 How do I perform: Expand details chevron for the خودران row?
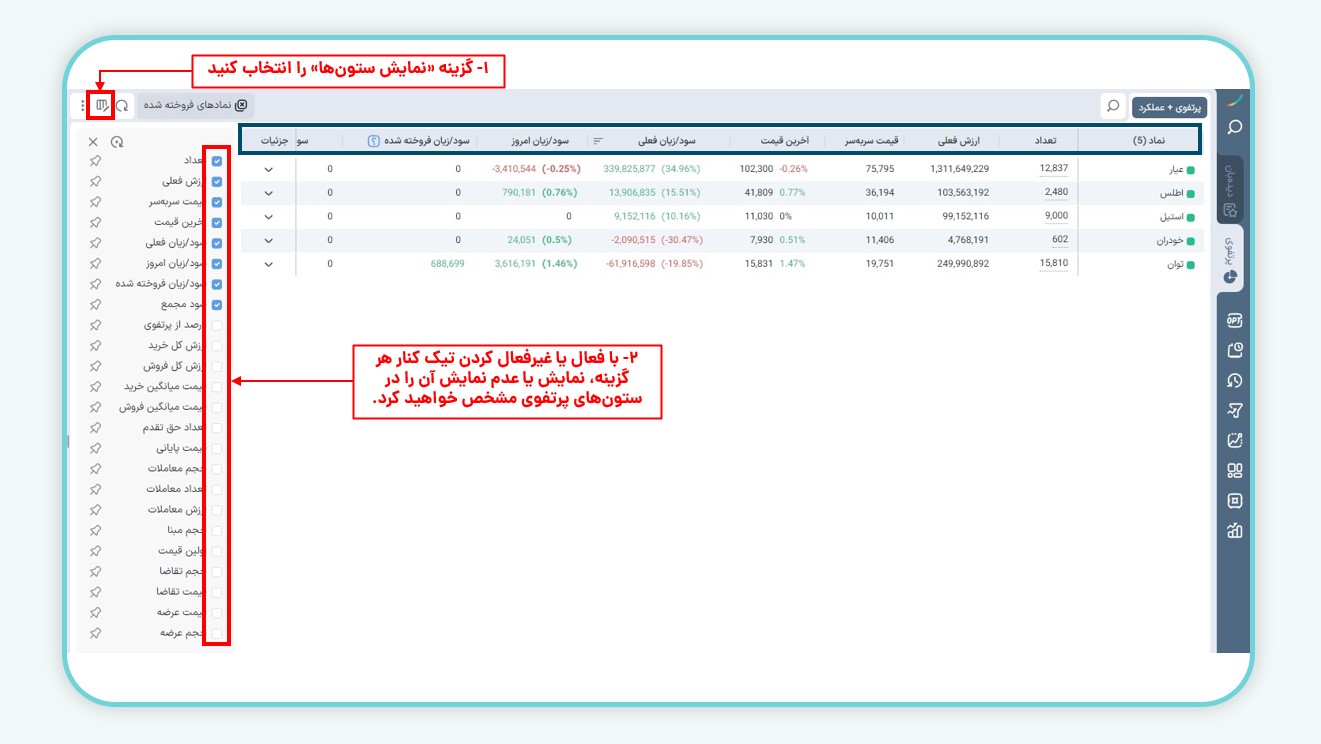(268, 240)
